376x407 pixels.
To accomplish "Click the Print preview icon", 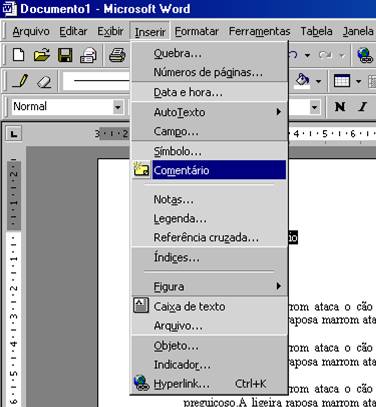I will (x=88, y=55).
